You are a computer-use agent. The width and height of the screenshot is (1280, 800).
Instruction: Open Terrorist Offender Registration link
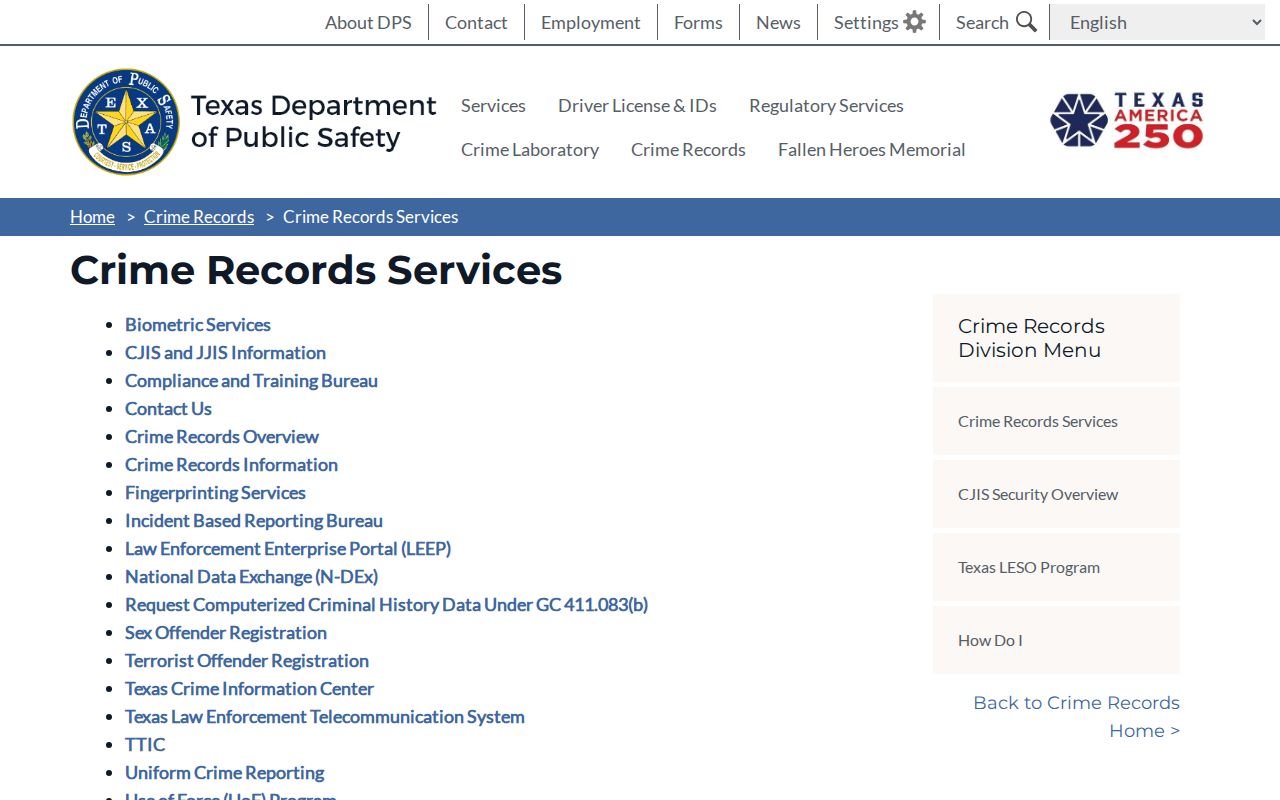(x=247, y=660)
